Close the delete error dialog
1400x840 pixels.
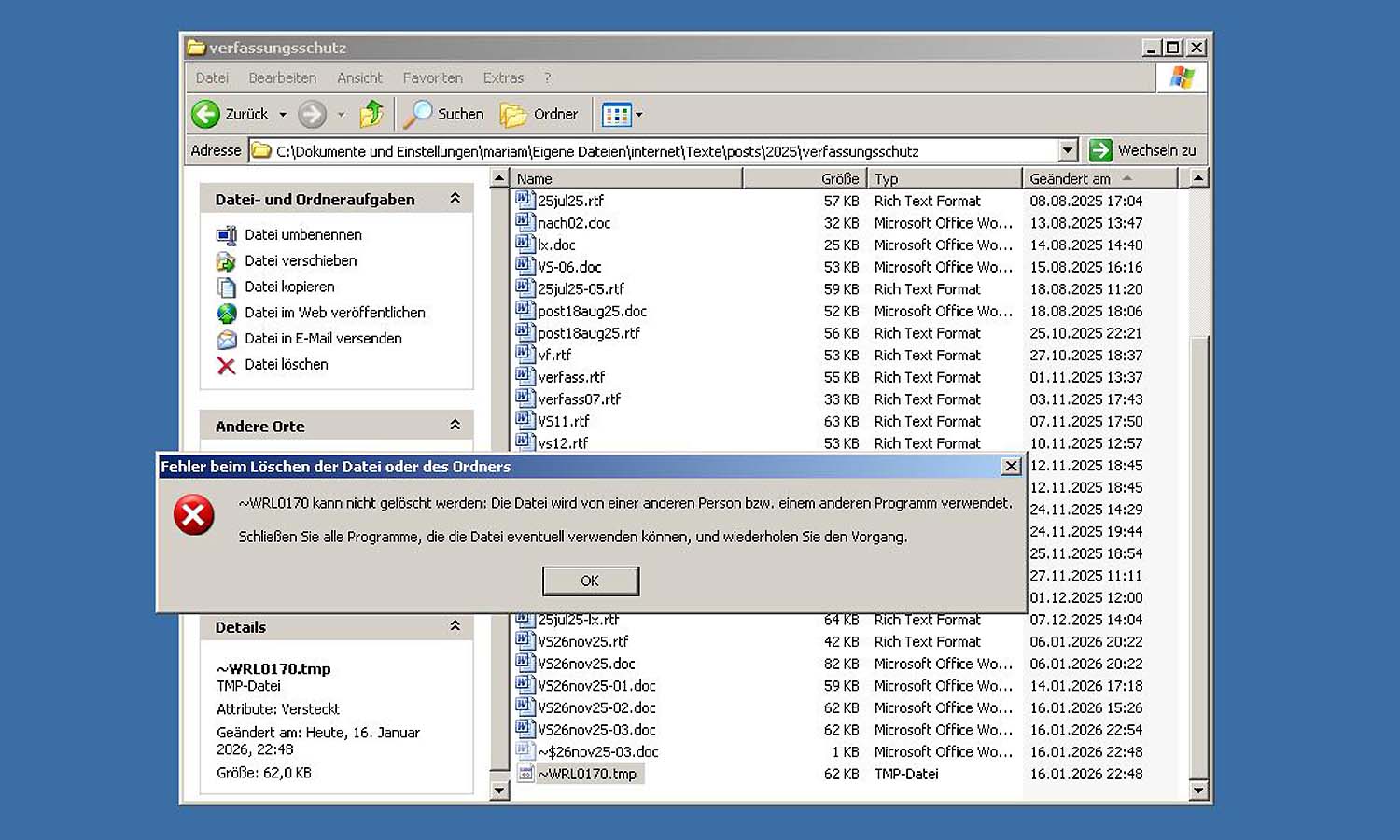click(1011, 467)
